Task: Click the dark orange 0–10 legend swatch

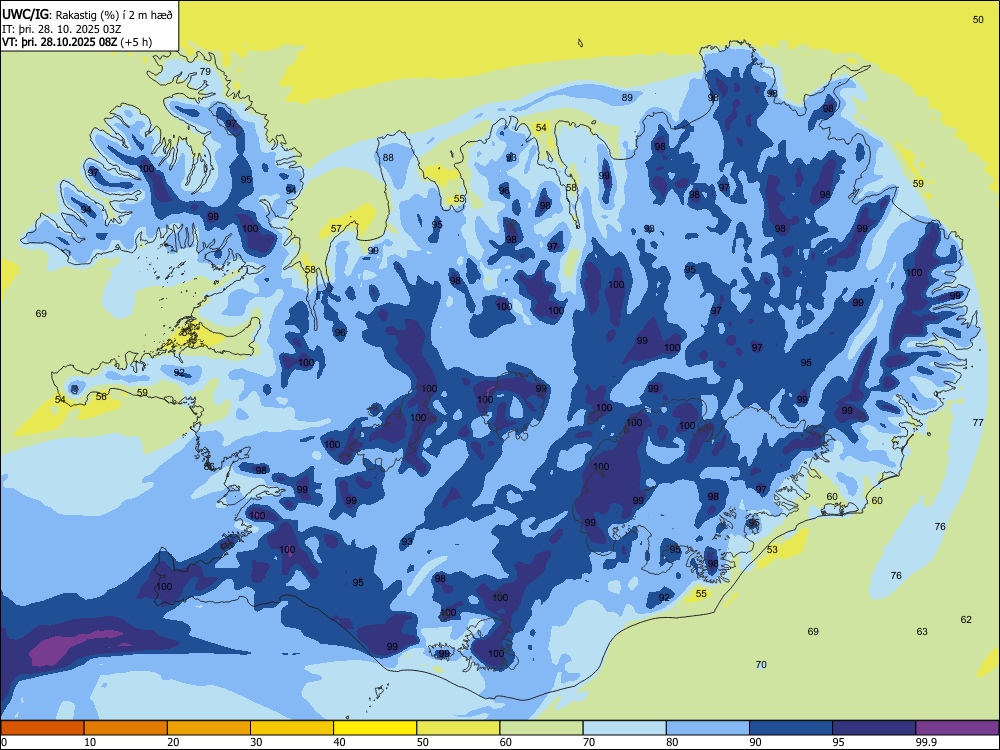Action: (x=42, y=728)
